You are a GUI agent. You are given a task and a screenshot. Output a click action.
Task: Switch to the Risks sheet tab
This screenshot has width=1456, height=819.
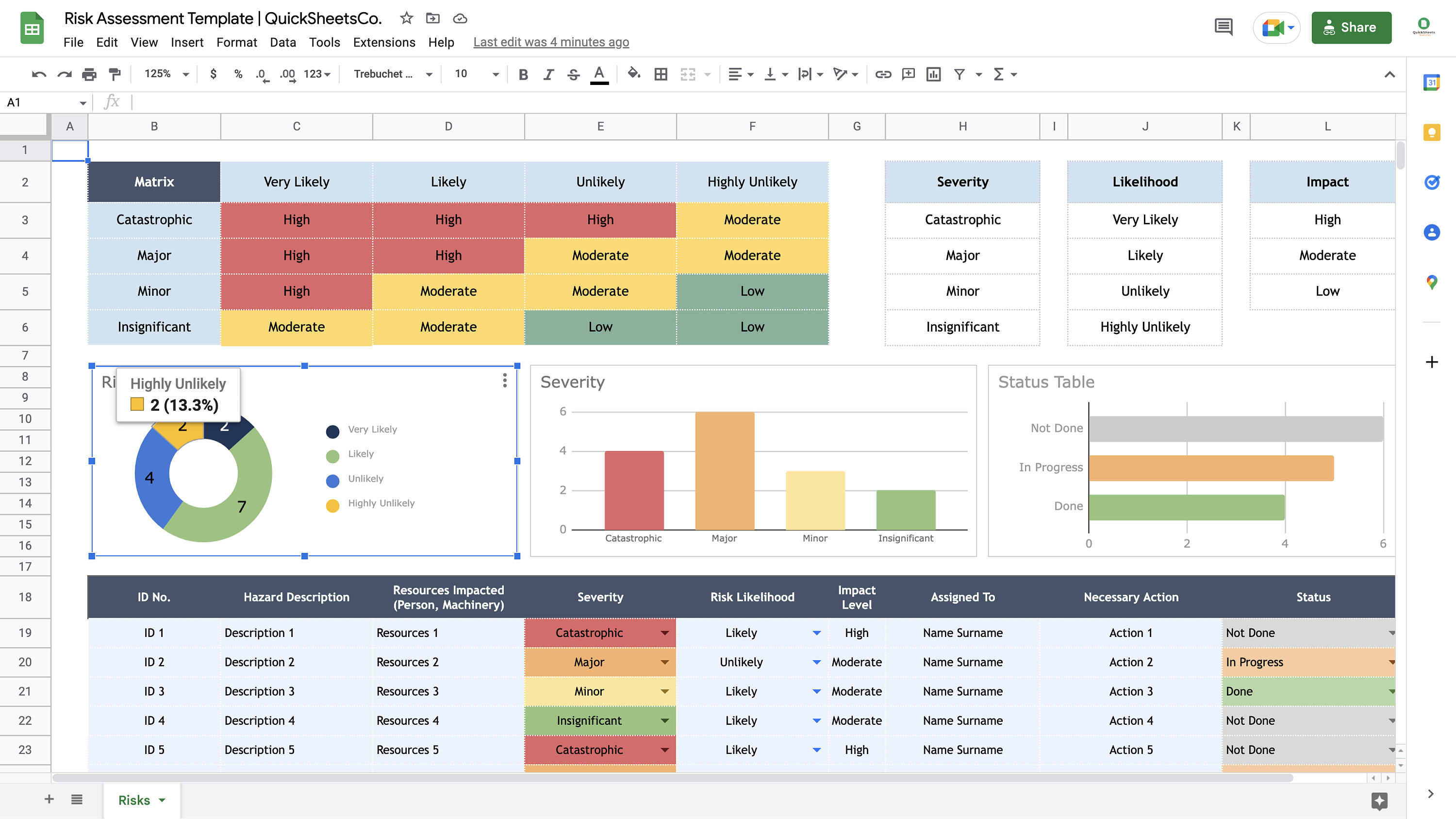click(x=134, y=800)
